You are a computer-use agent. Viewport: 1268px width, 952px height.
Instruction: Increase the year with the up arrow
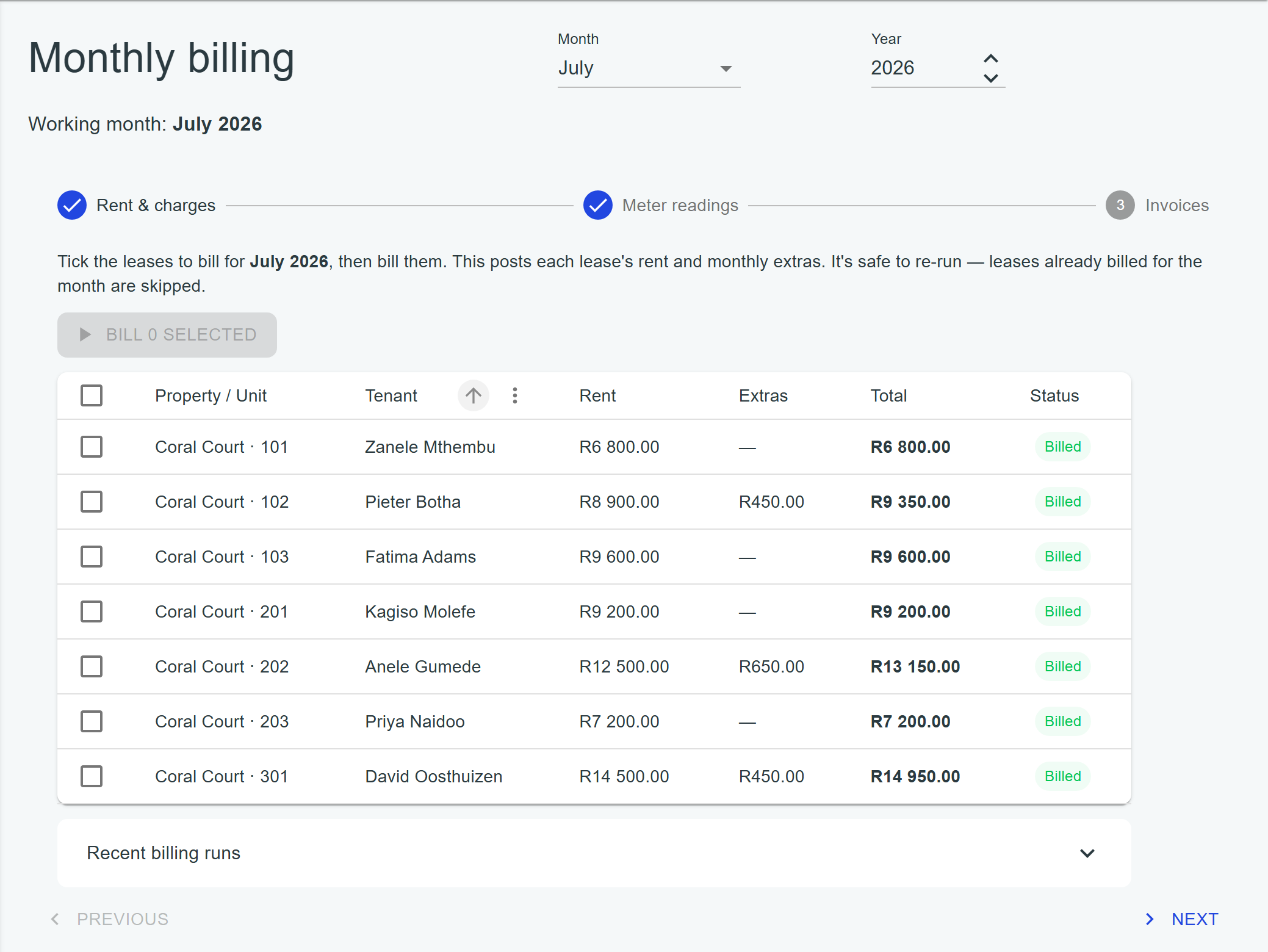pos(990,59)
